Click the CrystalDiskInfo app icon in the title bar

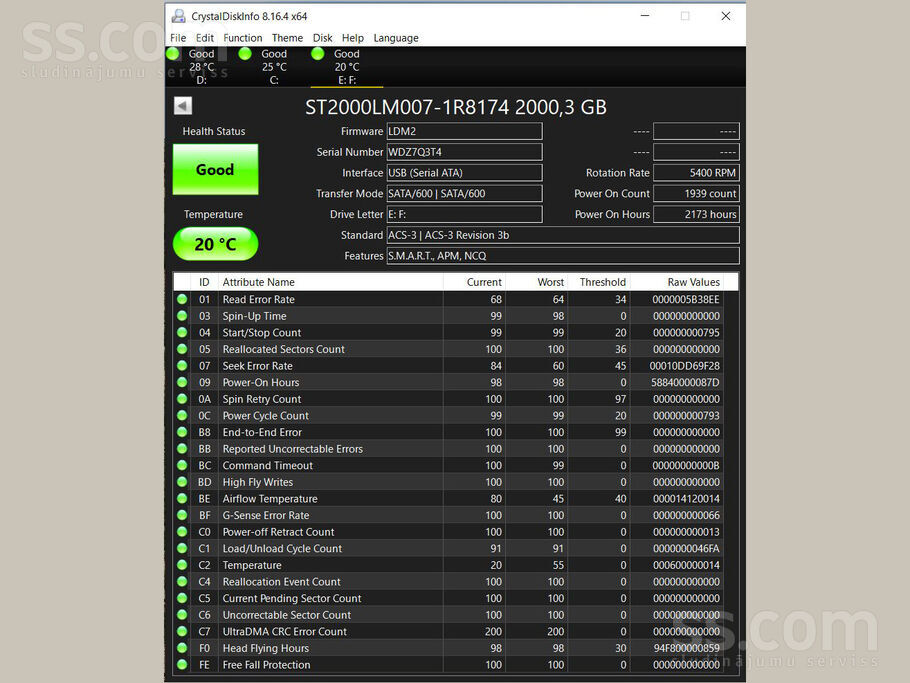pyautogui.click(x=179, y=16)
